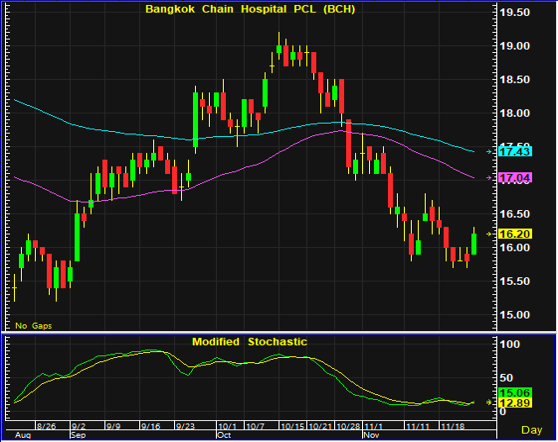Click the yellow 12.89 stochastic value tag
Screen dimensions: 558x442
pos(515,403)
